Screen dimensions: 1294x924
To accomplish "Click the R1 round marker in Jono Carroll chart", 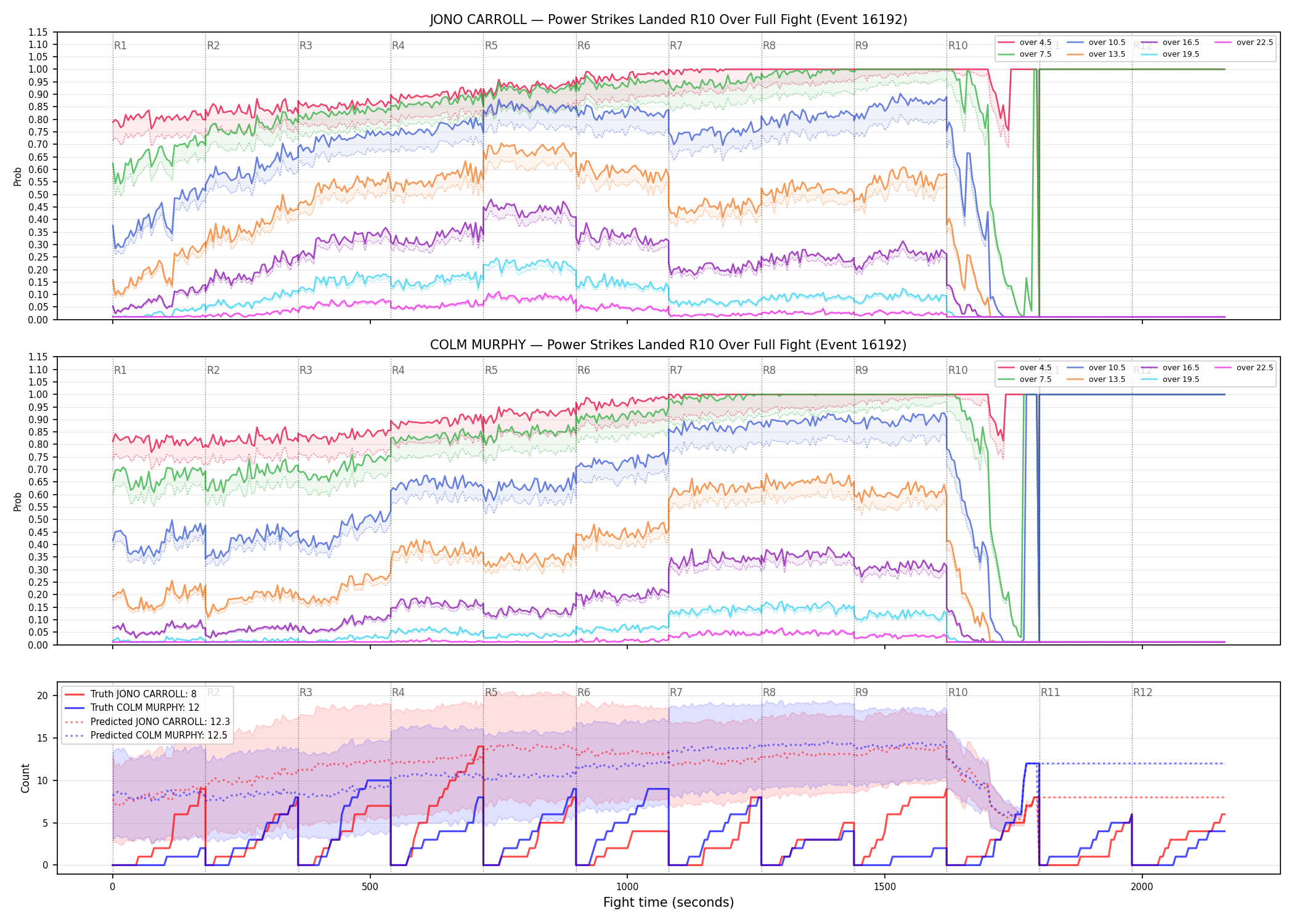I will coord(120,46).
